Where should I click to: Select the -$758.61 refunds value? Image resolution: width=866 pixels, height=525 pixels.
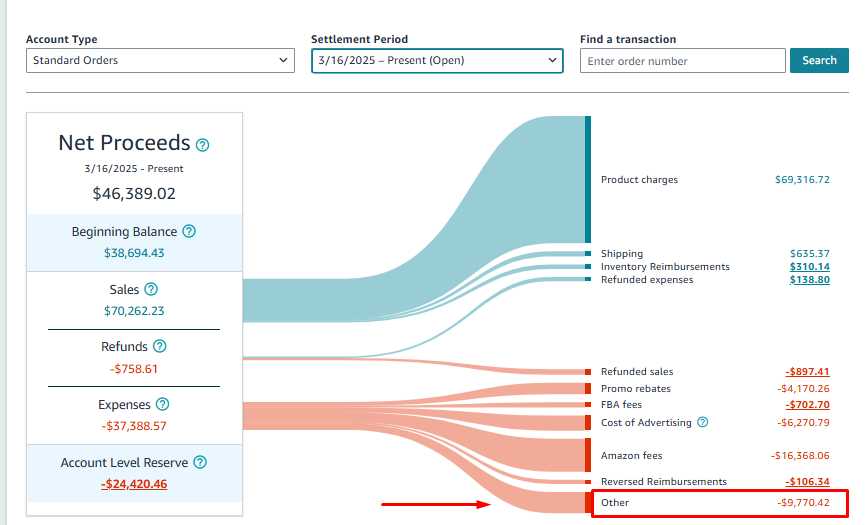click(x=134, y=369)
